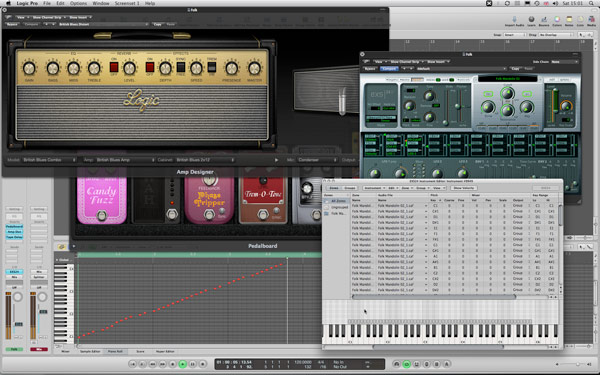Screen dimensions: 600x375
Task: Open the Screenset 1 menu
Action: (x=127, y=3)
